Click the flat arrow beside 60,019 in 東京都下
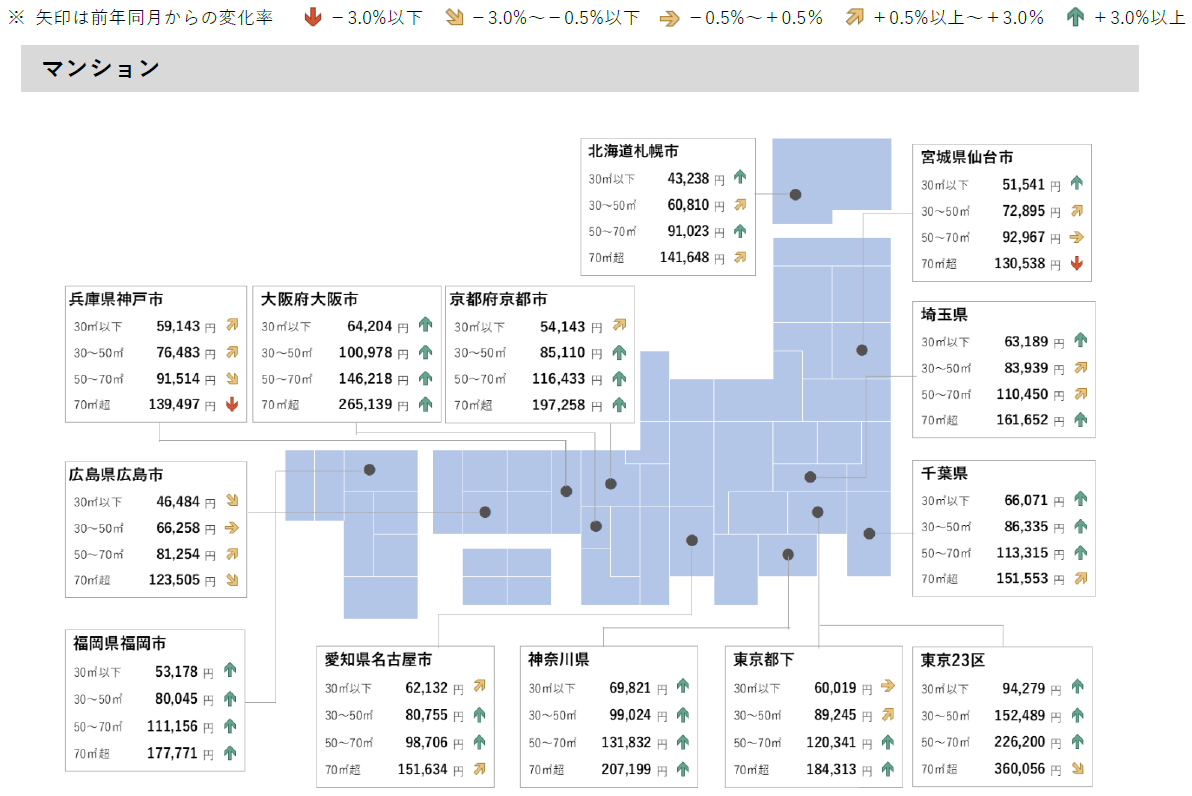 887,687
